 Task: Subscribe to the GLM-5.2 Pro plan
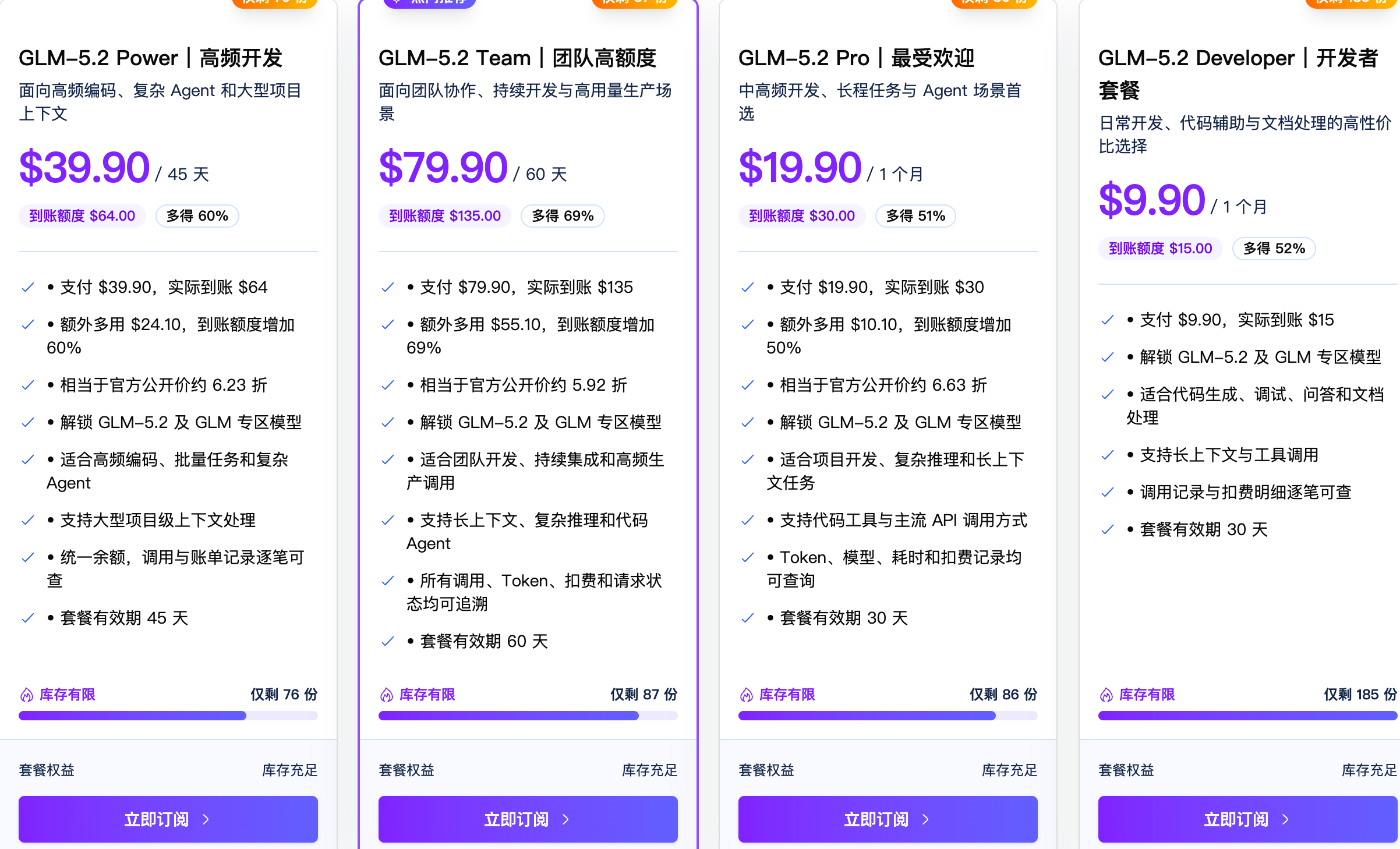888,819
